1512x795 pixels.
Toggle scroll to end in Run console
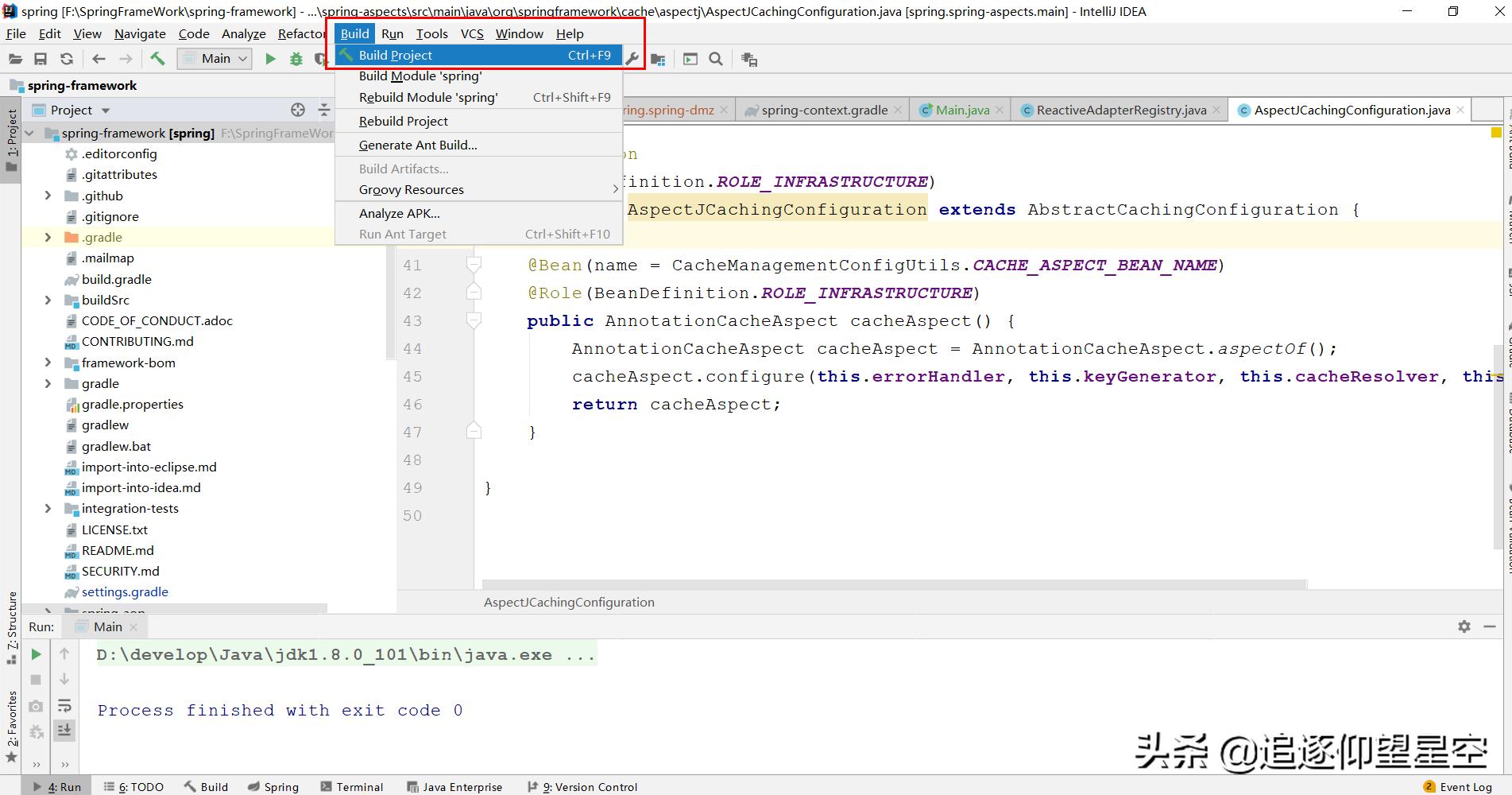click(64, 730)
